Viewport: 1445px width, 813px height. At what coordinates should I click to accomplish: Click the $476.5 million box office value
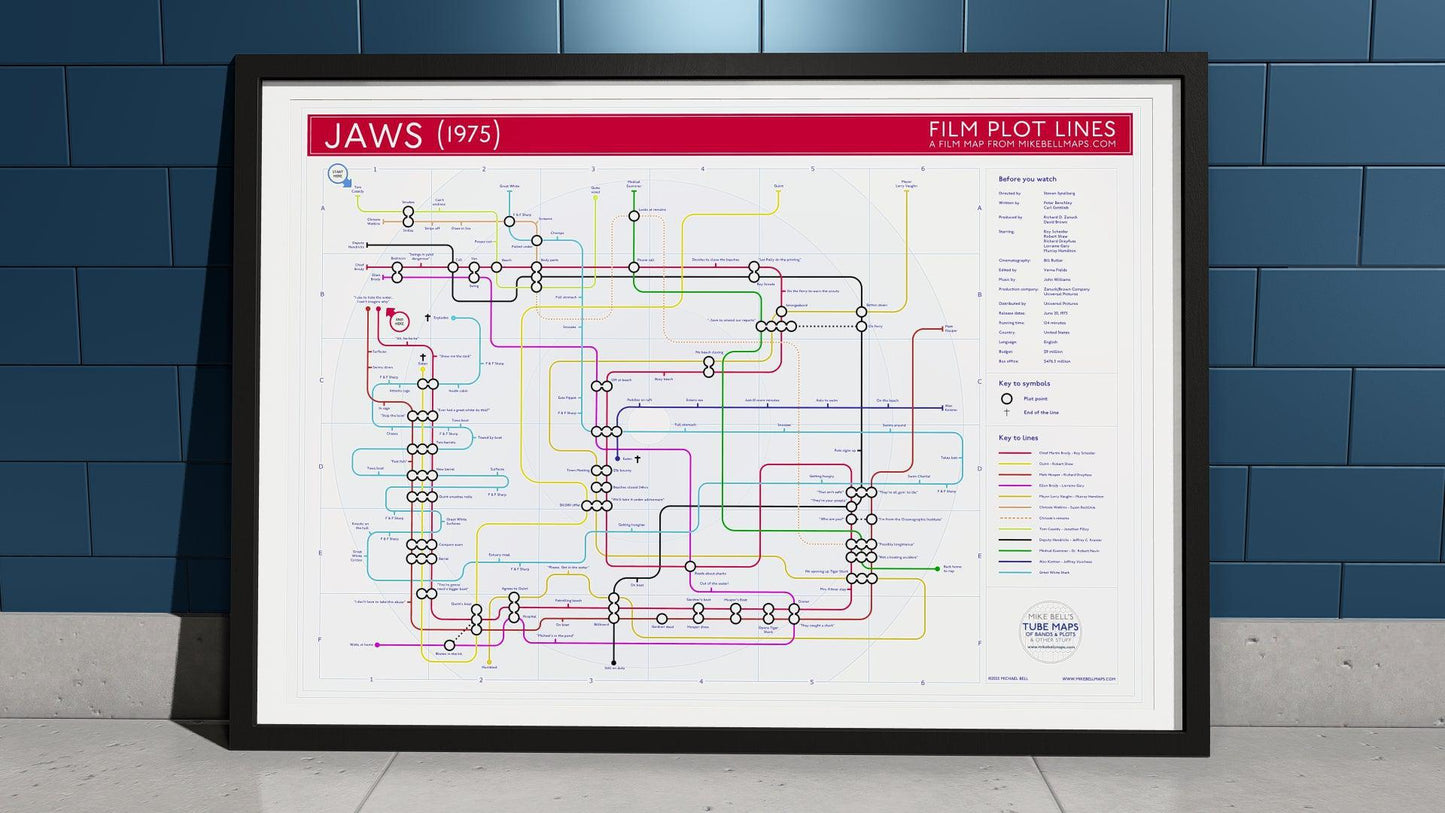click(1057, 361)
